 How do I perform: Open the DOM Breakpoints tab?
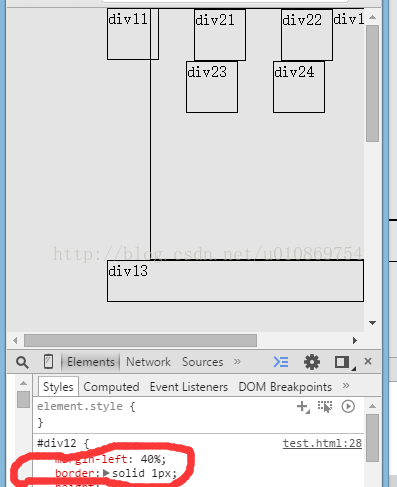(285, 387)
